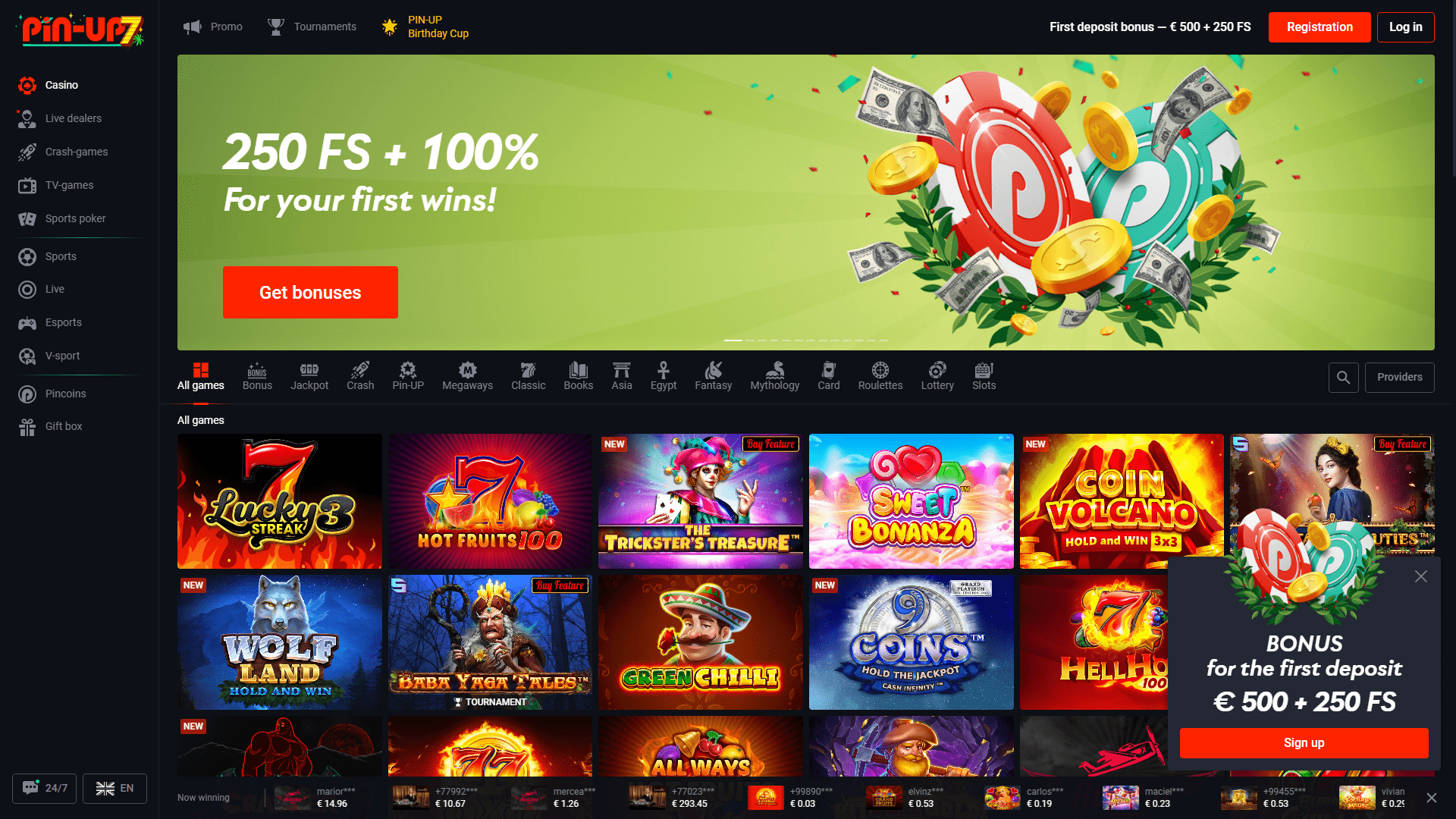
Task: Open the Providers filter list
Action: pos(1399,377)
